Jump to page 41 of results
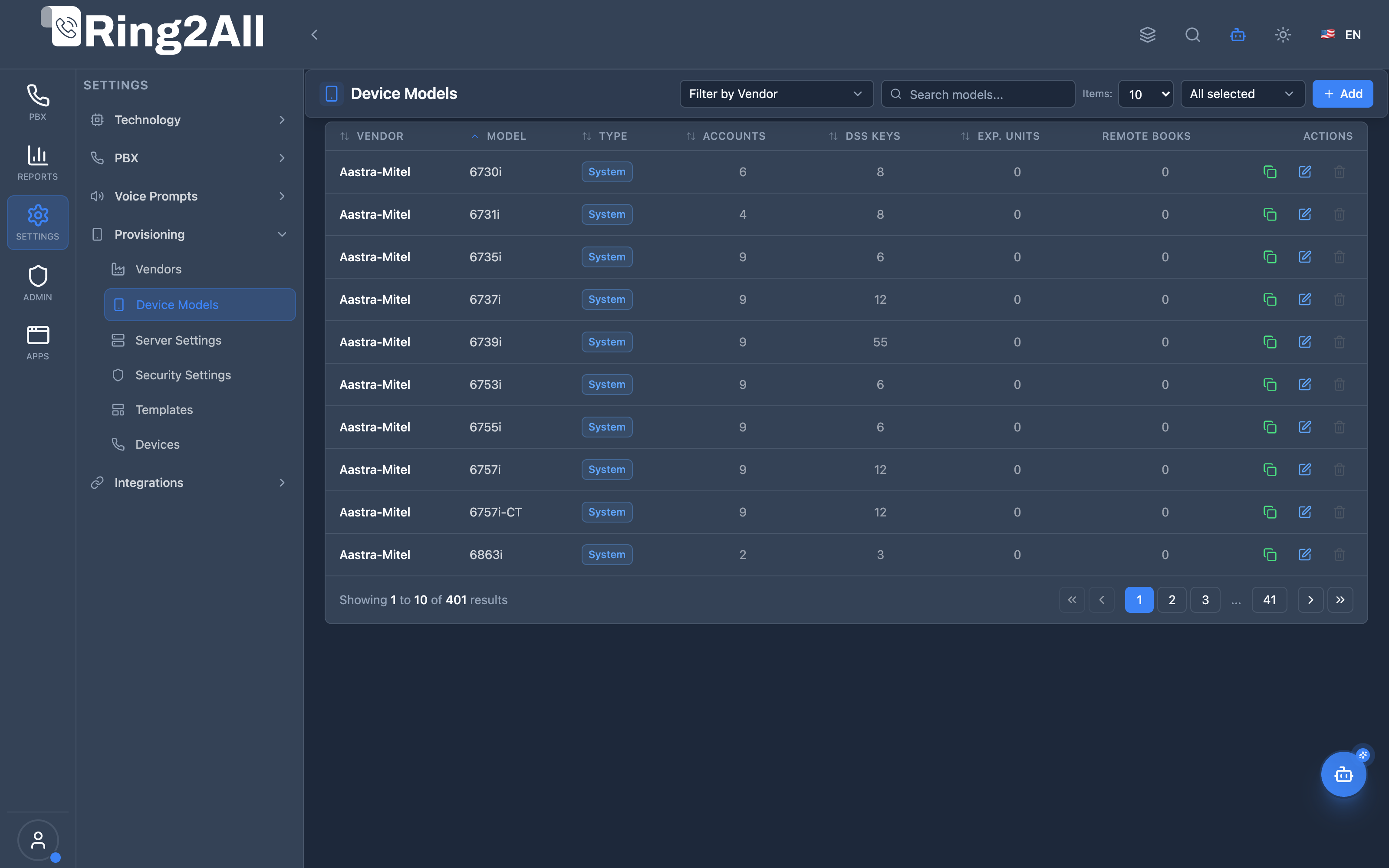 [x=1269, y=599]
